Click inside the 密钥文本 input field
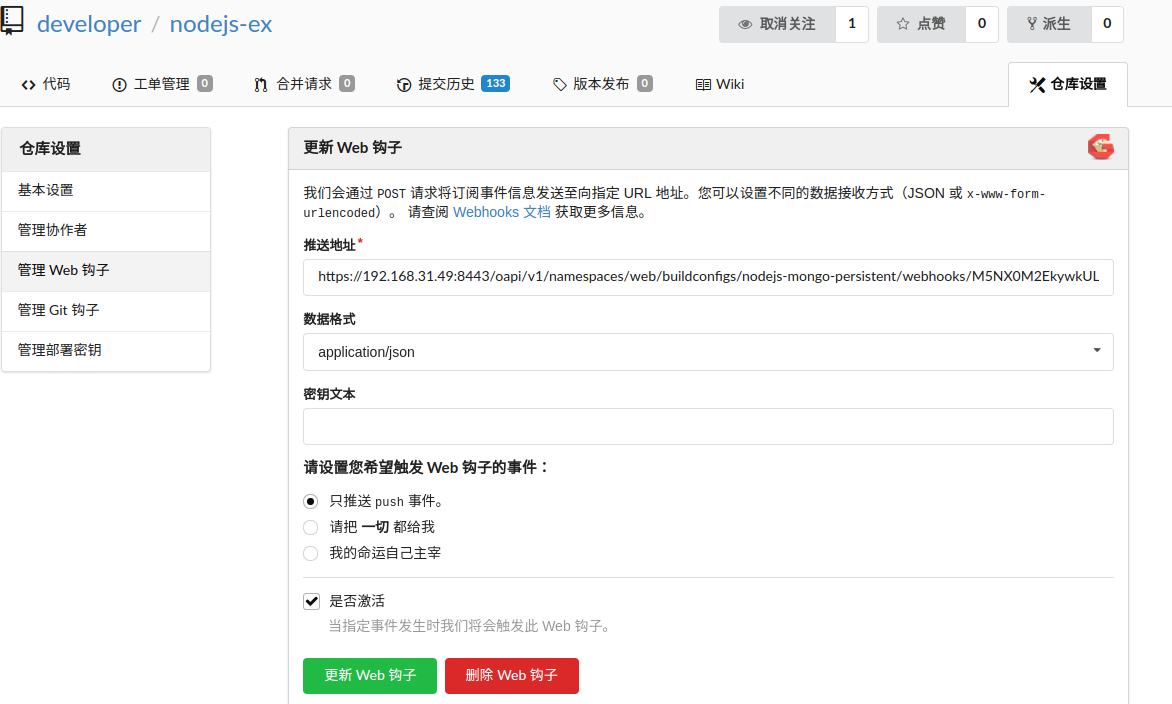The image size is (1172, 704). pos(708,426)
